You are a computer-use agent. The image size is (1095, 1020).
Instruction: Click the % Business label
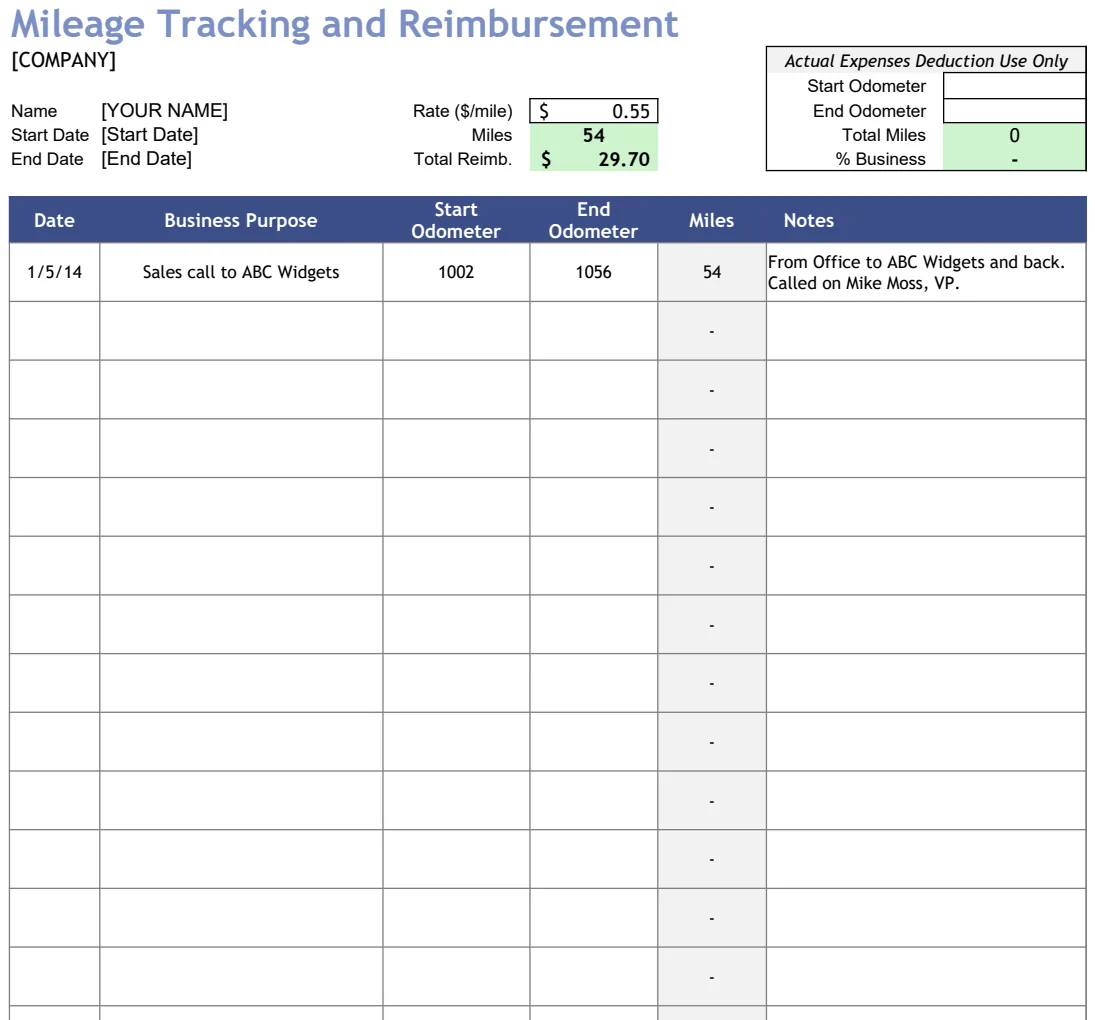coord(881,159)
